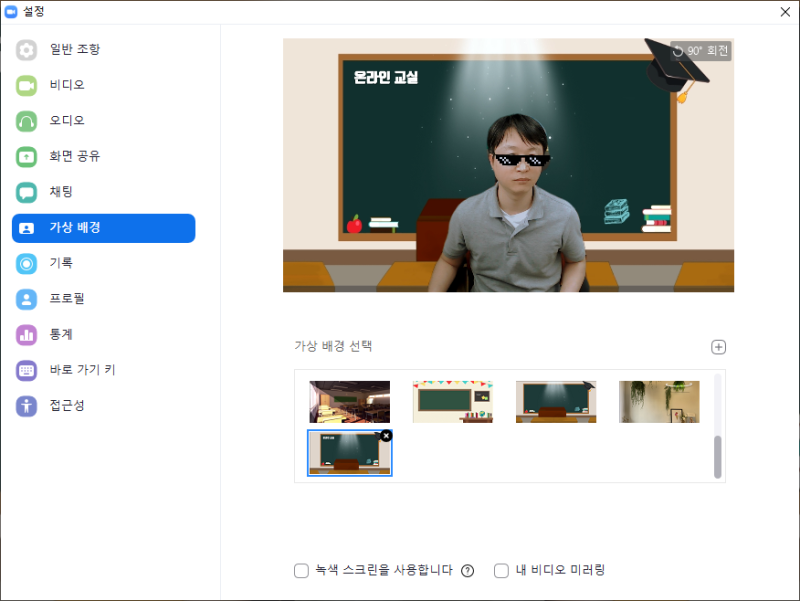Close the settings window
Viewport: 800px width, 601px height.
tap(785, 12)
